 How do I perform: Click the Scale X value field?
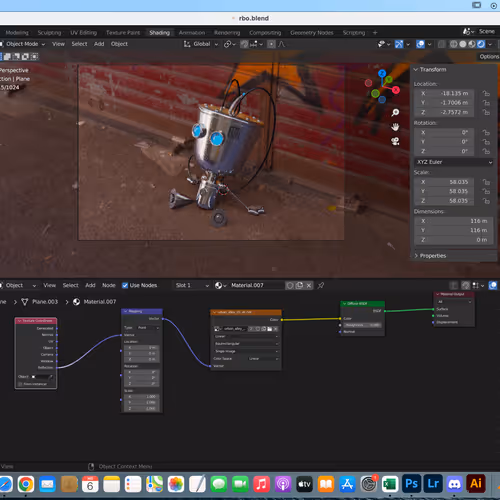tap(444, 182)
